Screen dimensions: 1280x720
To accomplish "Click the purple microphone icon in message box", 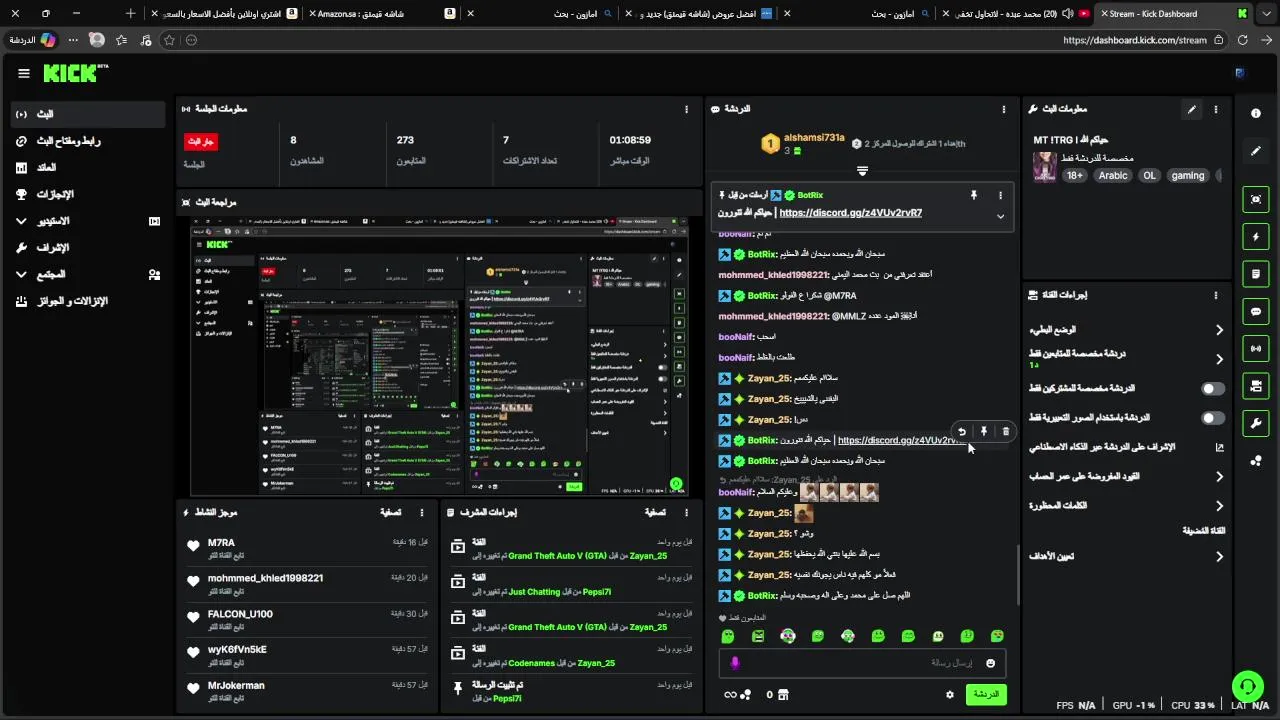I will tap(735, 663).
